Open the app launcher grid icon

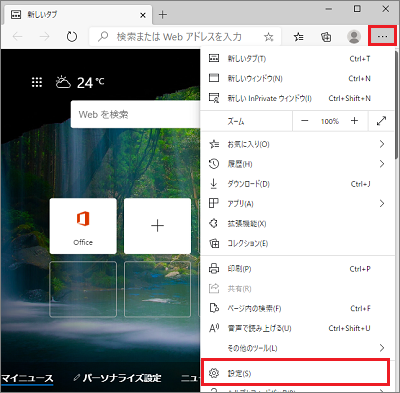37,82
